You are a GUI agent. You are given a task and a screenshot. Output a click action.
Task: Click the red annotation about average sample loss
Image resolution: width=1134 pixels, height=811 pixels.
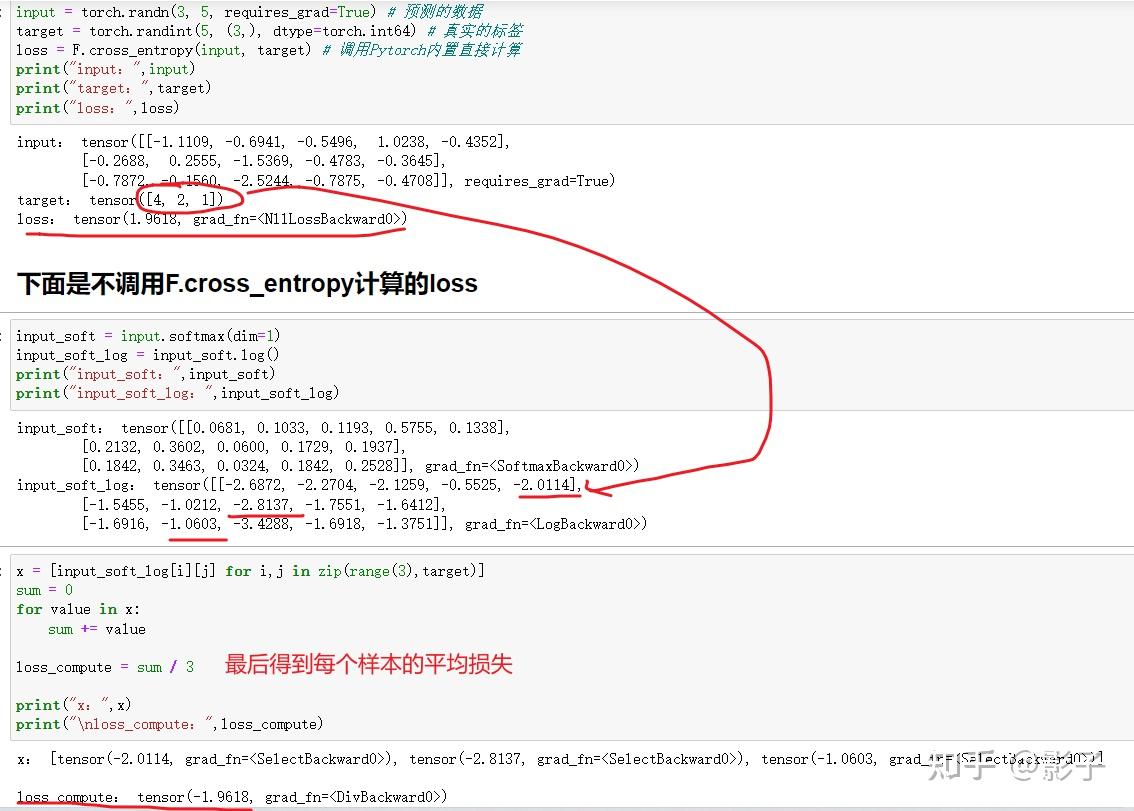point(368,665)
